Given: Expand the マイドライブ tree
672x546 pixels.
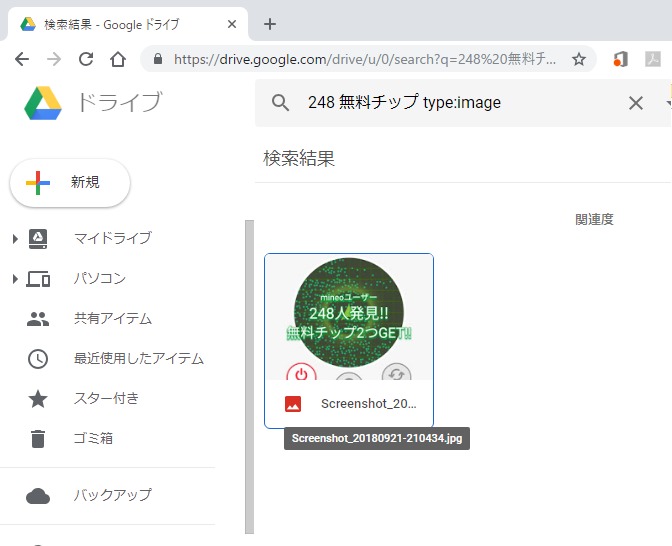Looking at the screenshot, I should (x=15, y=238).
